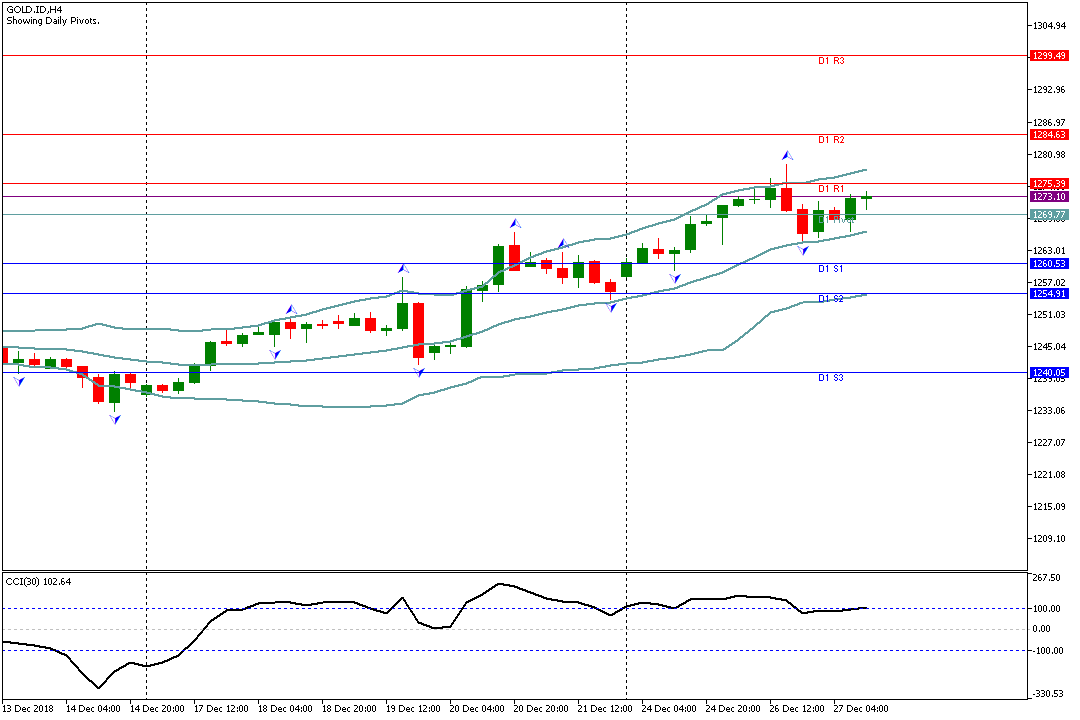Click the lowest down-fractal arrow near 1233.06
The image size is (1080, 720).
[x=115, y=419]
